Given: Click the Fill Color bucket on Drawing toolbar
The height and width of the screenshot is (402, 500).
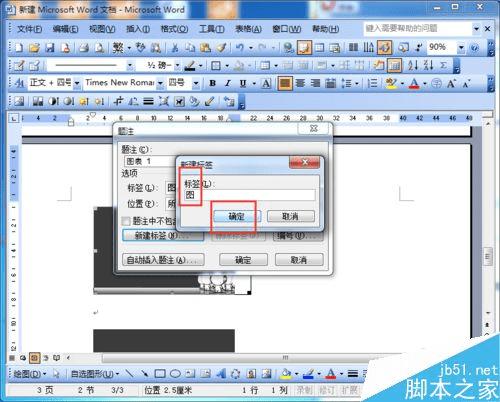Looking at the screenshot, I should click(286, 374).
